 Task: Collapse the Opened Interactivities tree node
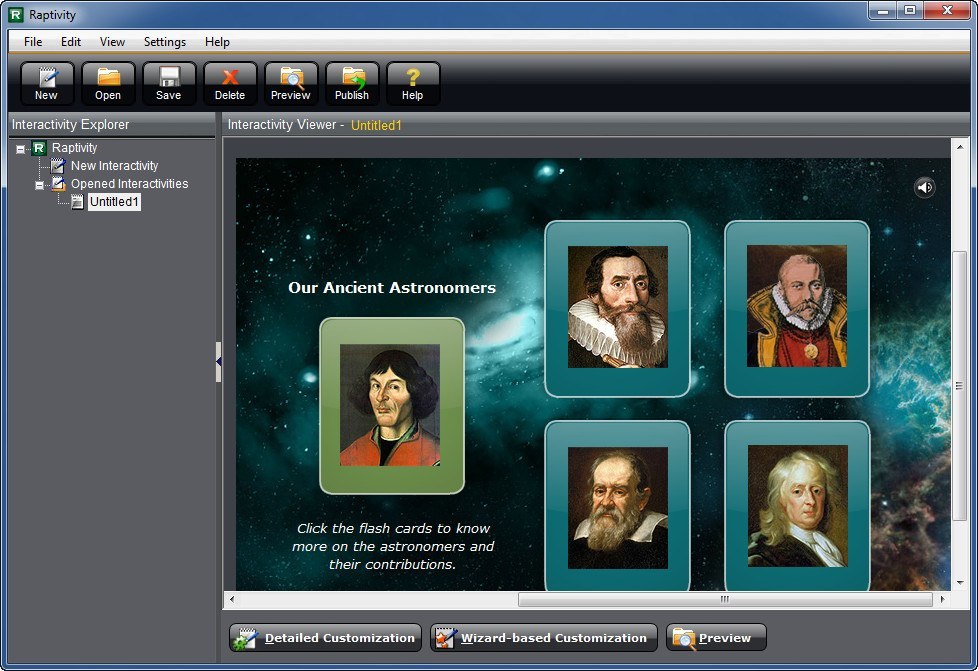(40, 185)
